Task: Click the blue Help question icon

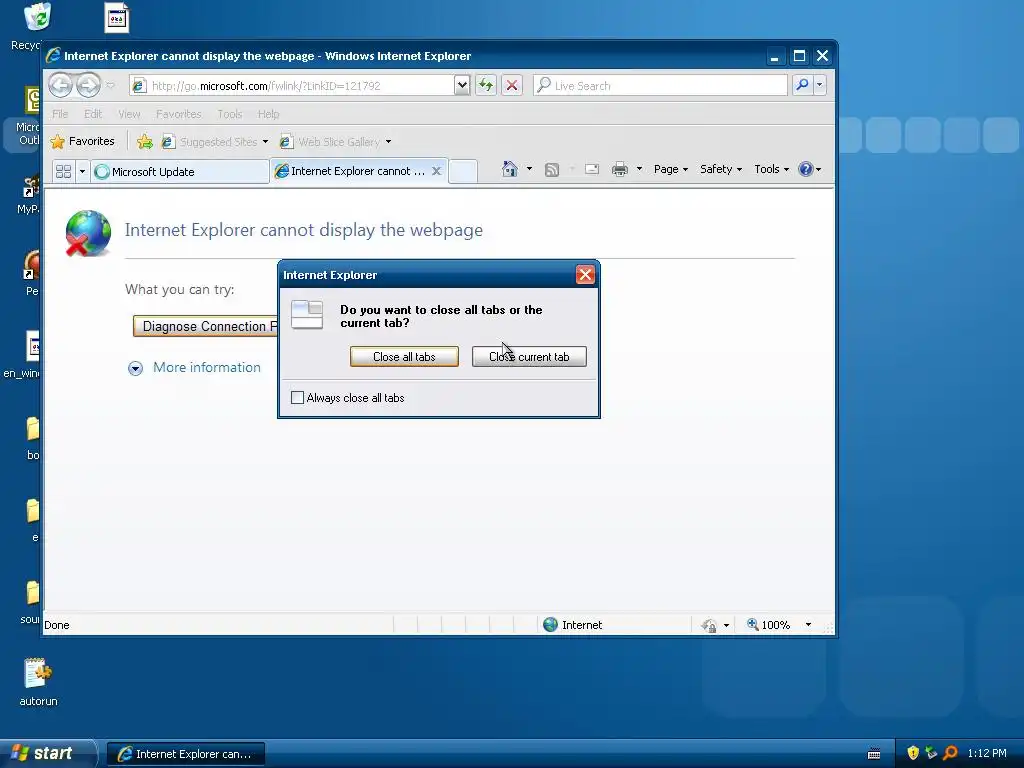Action: point(806,169)
